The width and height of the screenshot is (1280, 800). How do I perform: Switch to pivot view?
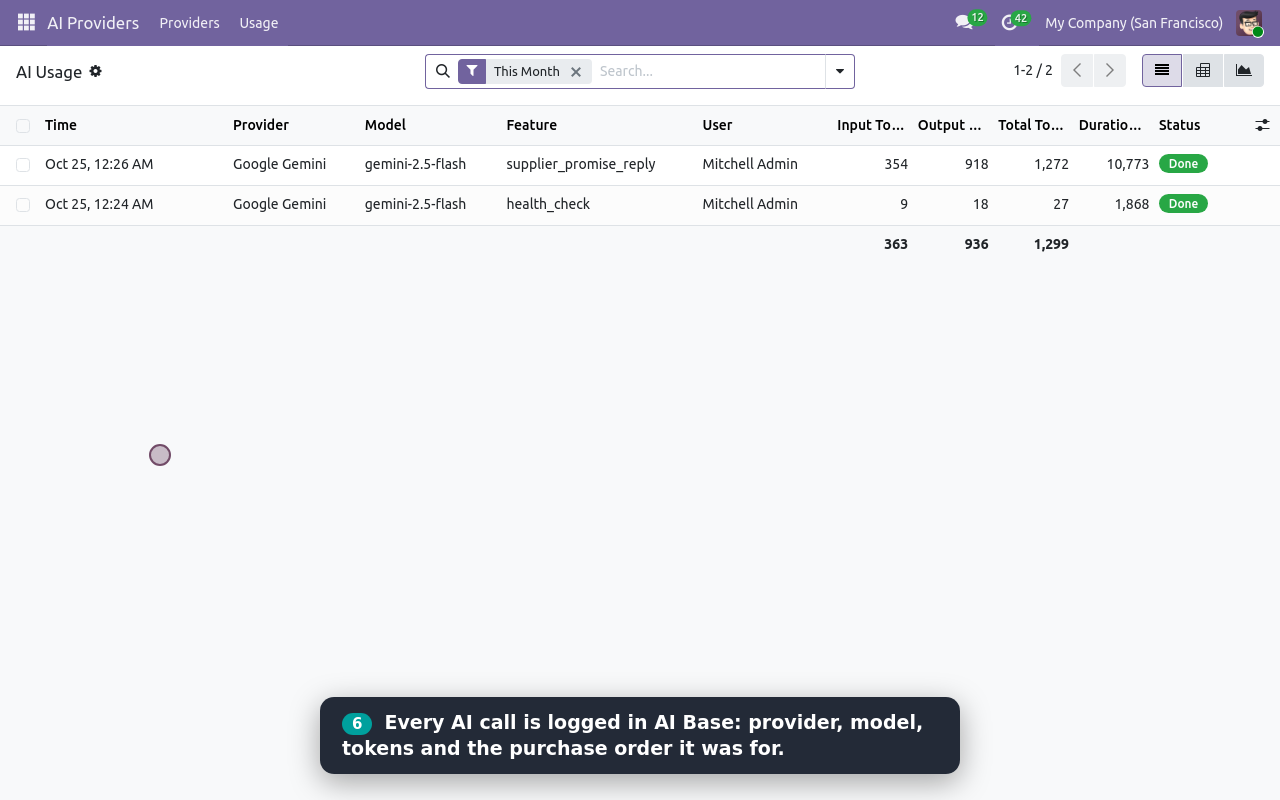tap(1203, 71)
